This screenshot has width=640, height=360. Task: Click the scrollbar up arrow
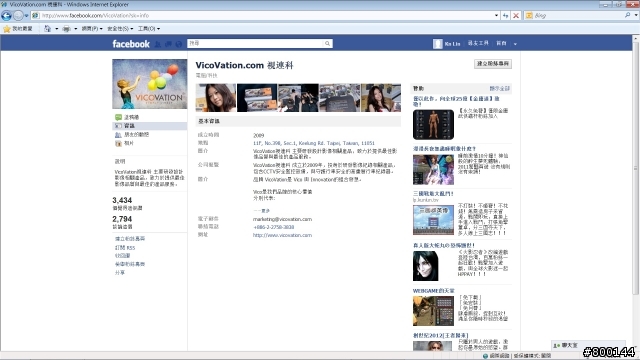pos(636,38)
